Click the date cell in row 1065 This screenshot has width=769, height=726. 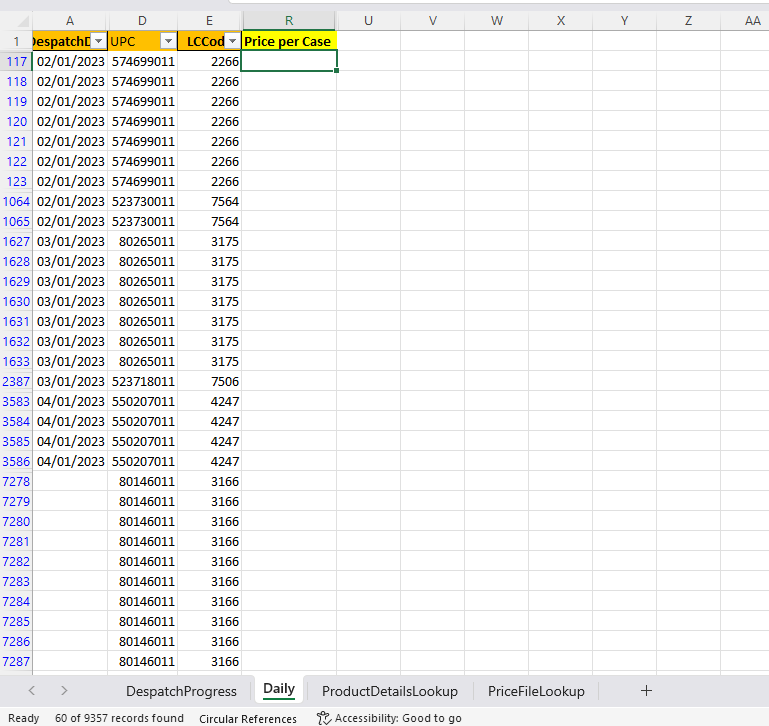click(70, 222)
